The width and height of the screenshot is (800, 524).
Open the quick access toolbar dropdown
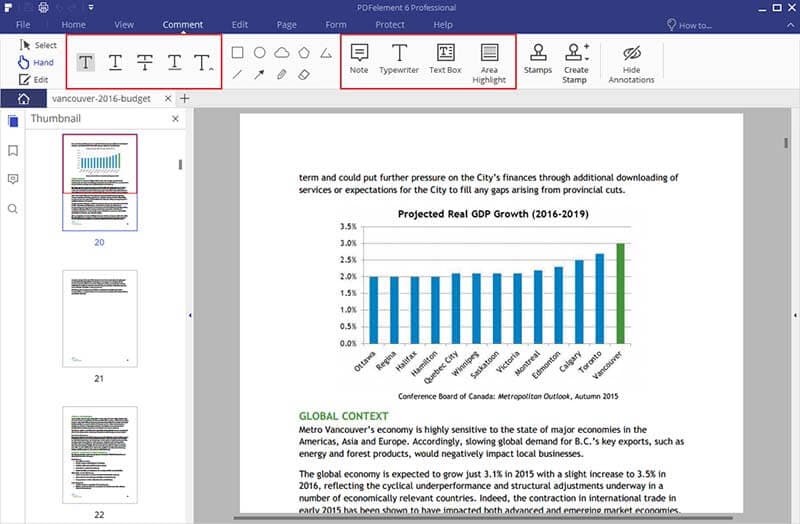pos(90,8)
